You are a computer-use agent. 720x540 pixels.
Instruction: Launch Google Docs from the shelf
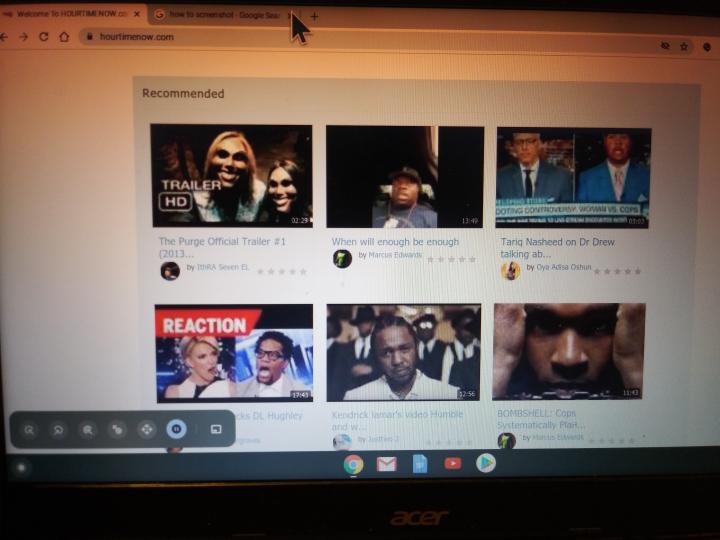[x=420, y=464]
